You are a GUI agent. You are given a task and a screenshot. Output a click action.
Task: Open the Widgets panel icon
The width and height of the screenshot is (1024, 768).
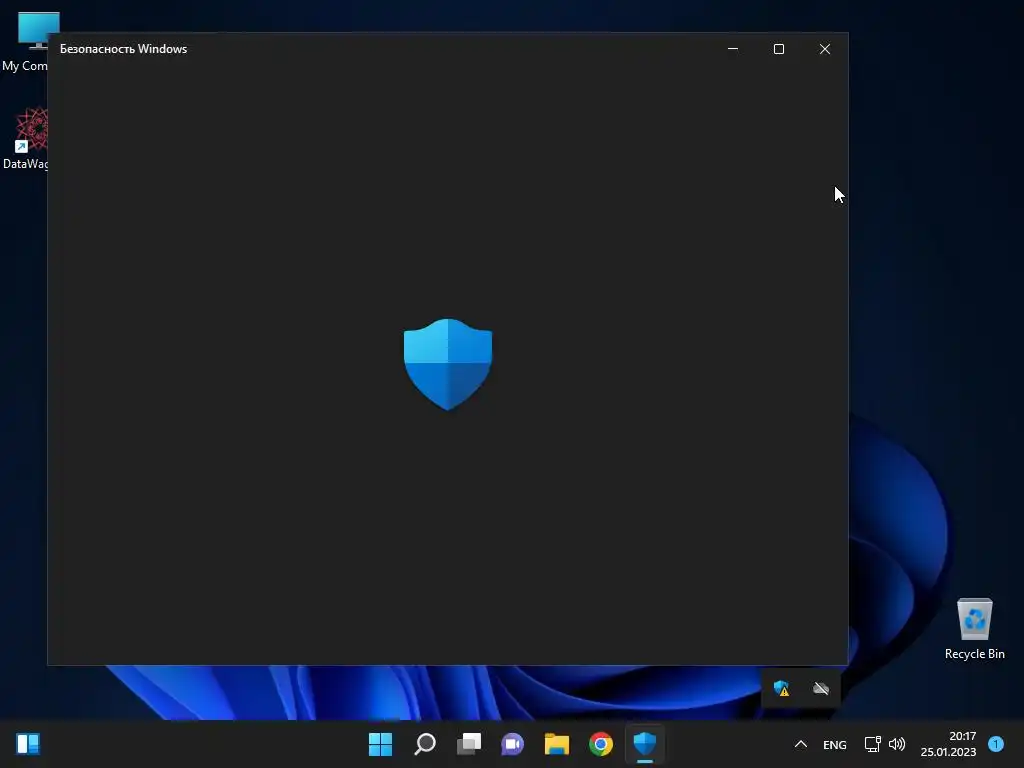[28, 744]
